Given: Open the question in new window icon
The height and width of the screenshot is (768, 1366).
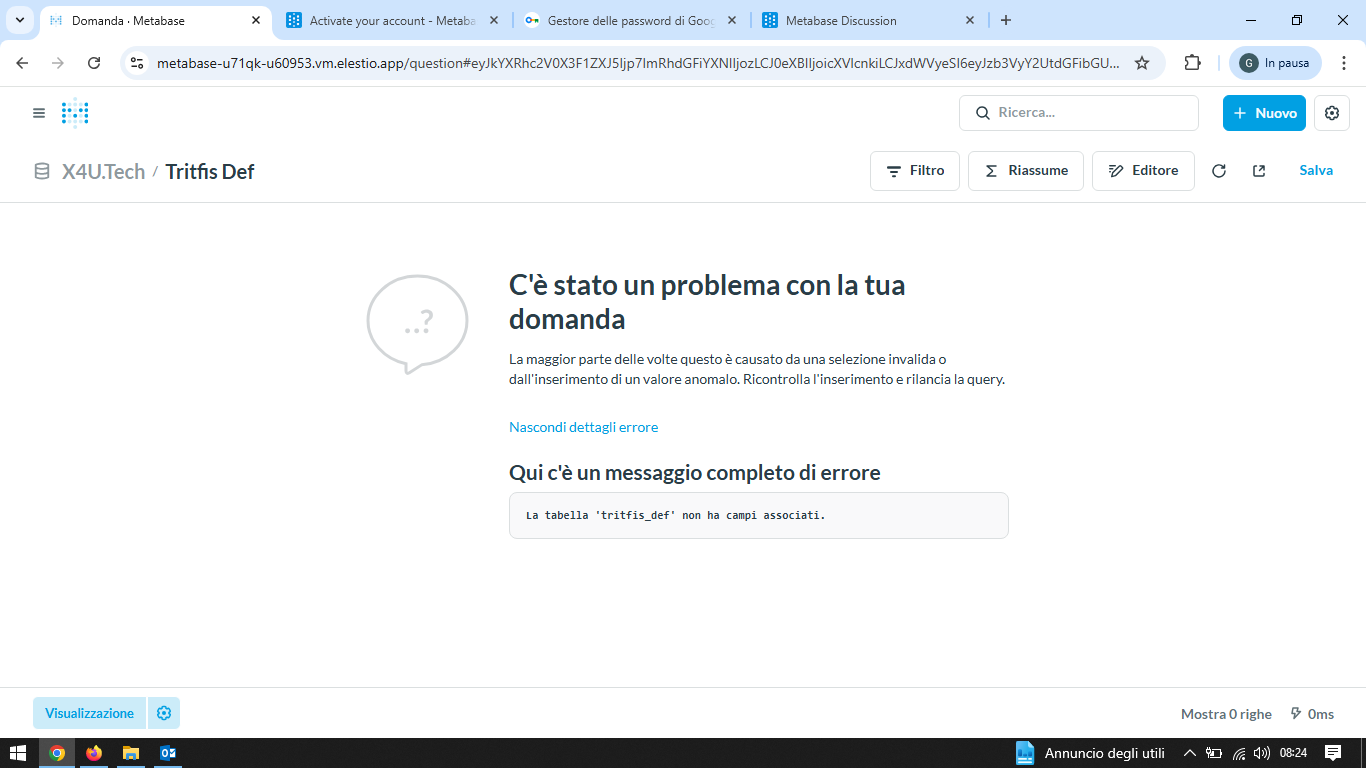Looking at the screenshot, I should pos(1259,171).
